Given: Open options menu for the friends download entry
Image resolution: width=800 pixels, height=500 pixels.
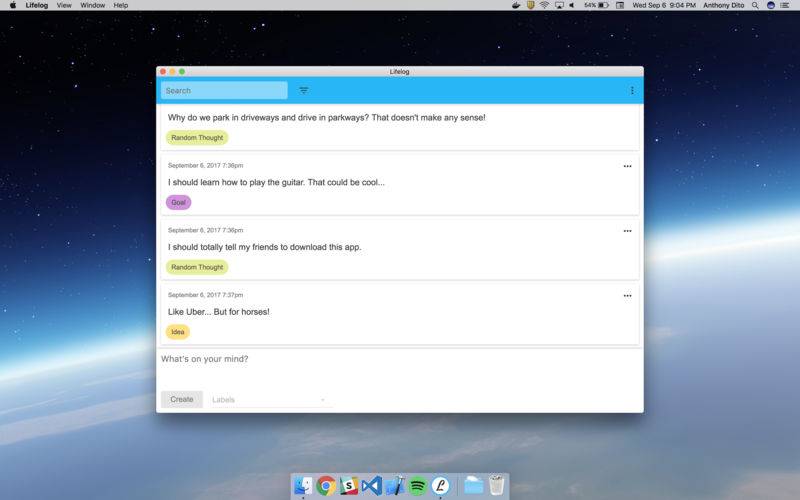Looking at the screenshot, I should [628, 231].
